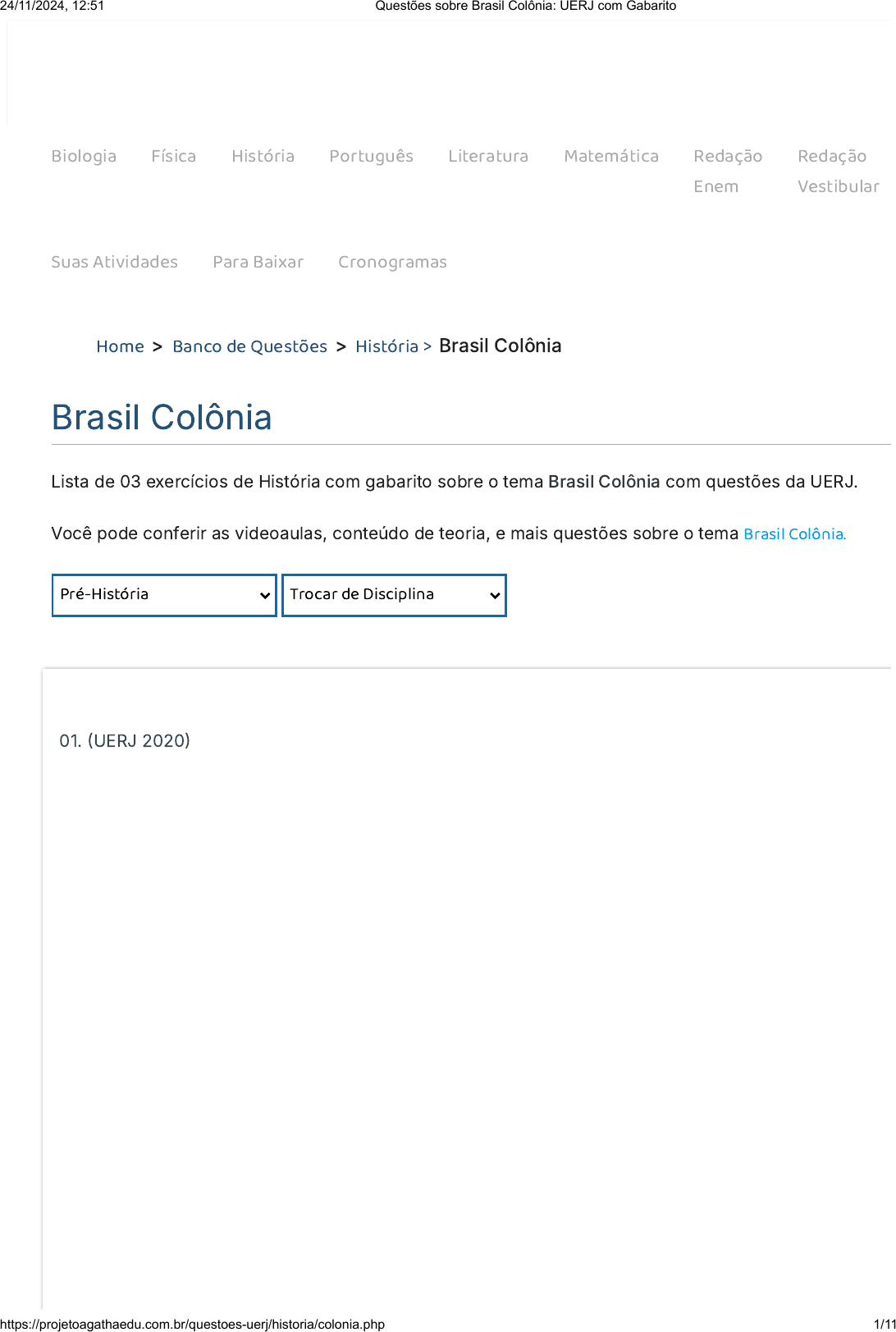Open the blue Brasil Colônia theory link
This screenshot has width=896, height=1332.
click(793, 534)
